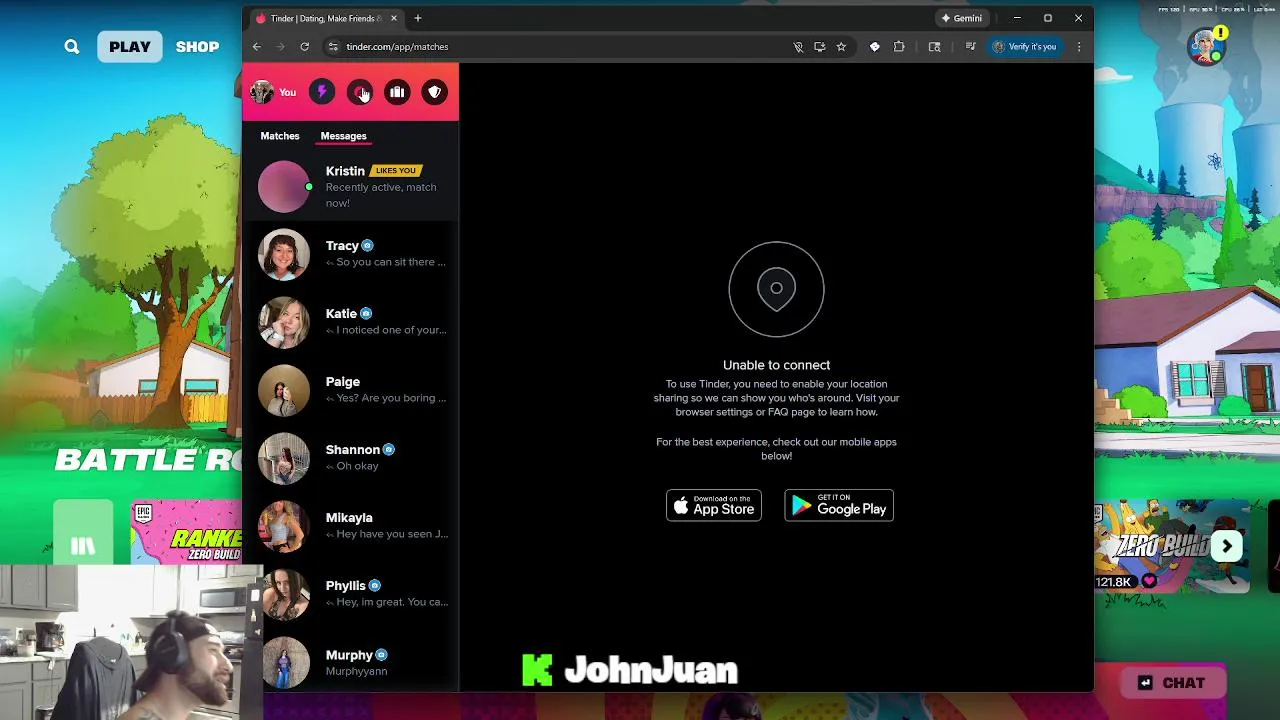Click the next arrow on Fortnite Zero Build tile
The height and width of the screenshot is (720, 1280).
coord(1227,546)
